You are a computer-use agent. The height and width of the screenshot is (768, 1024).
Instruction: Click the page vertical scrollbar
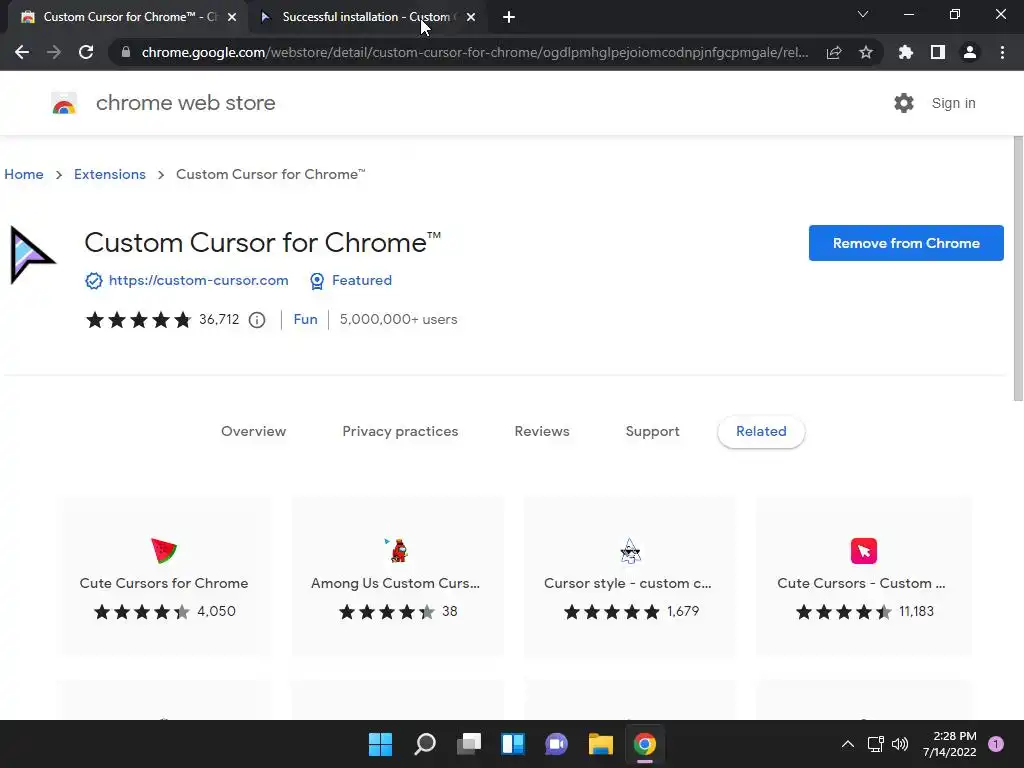click(1018, 268)
